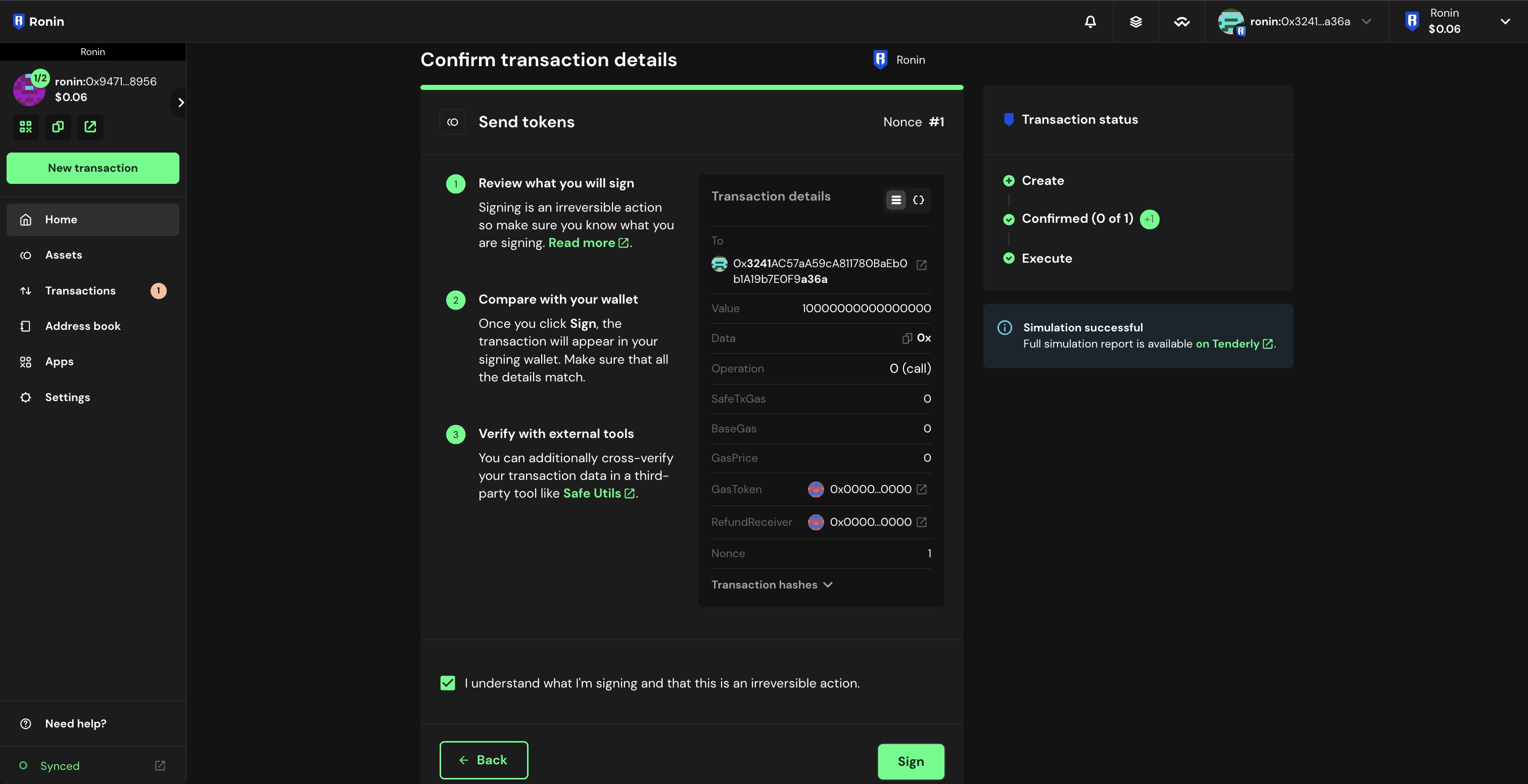Open GasToken address in explorer
This screenshot has width=1528, height=784.
coord(921,489)
